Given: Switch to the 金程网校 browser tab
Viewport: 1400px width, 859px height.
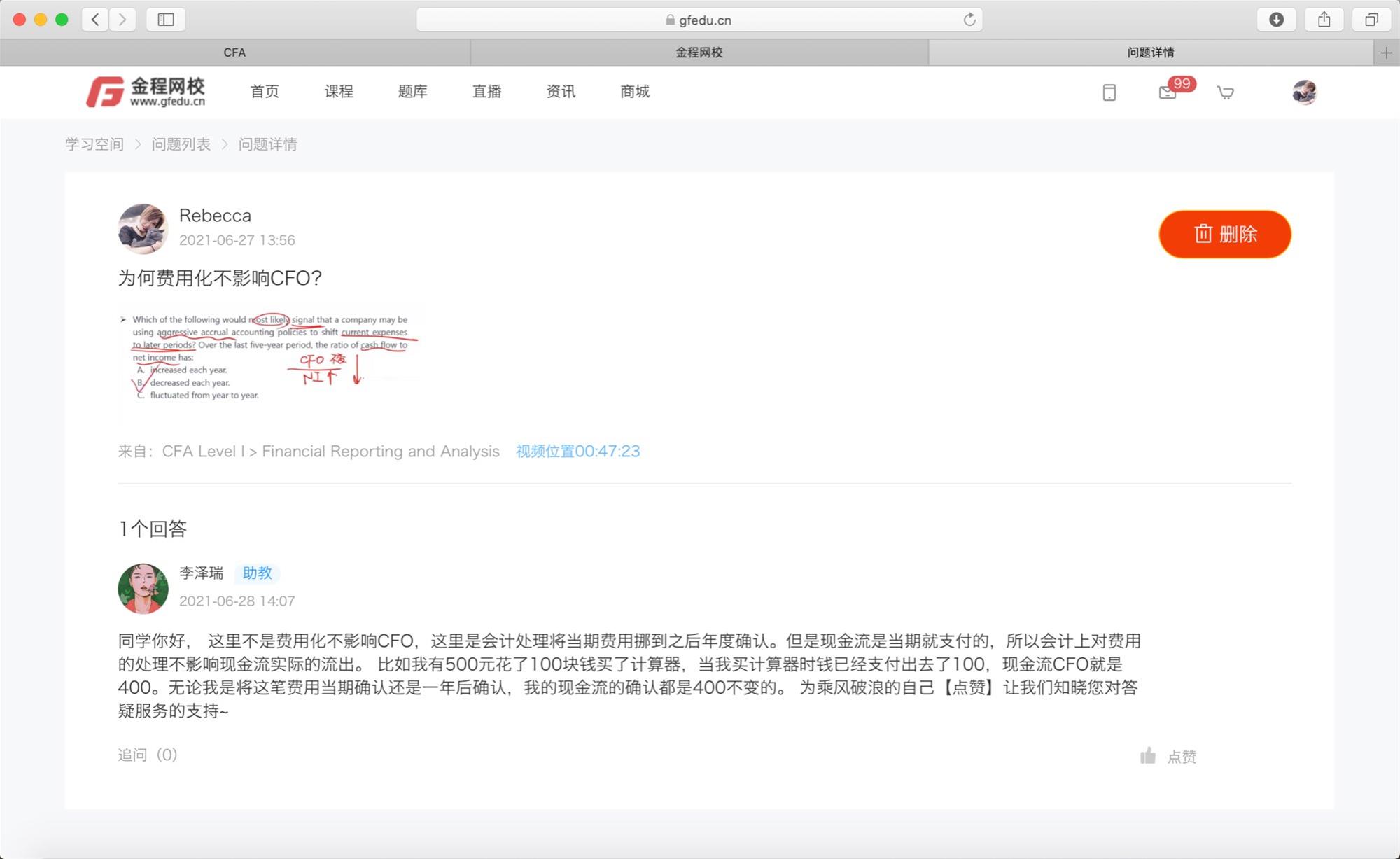Looking at the screenshot, I should point(699,53).
